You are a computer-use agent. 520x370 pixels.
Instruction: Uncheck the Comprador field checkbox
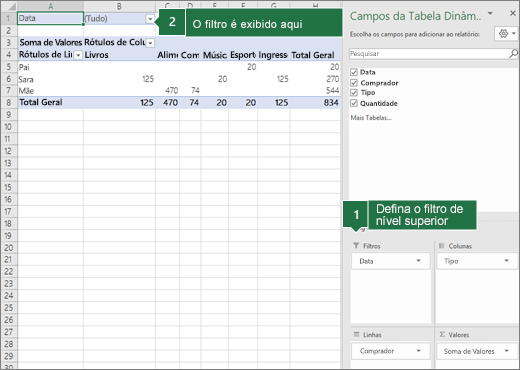(x=354, y=83)
